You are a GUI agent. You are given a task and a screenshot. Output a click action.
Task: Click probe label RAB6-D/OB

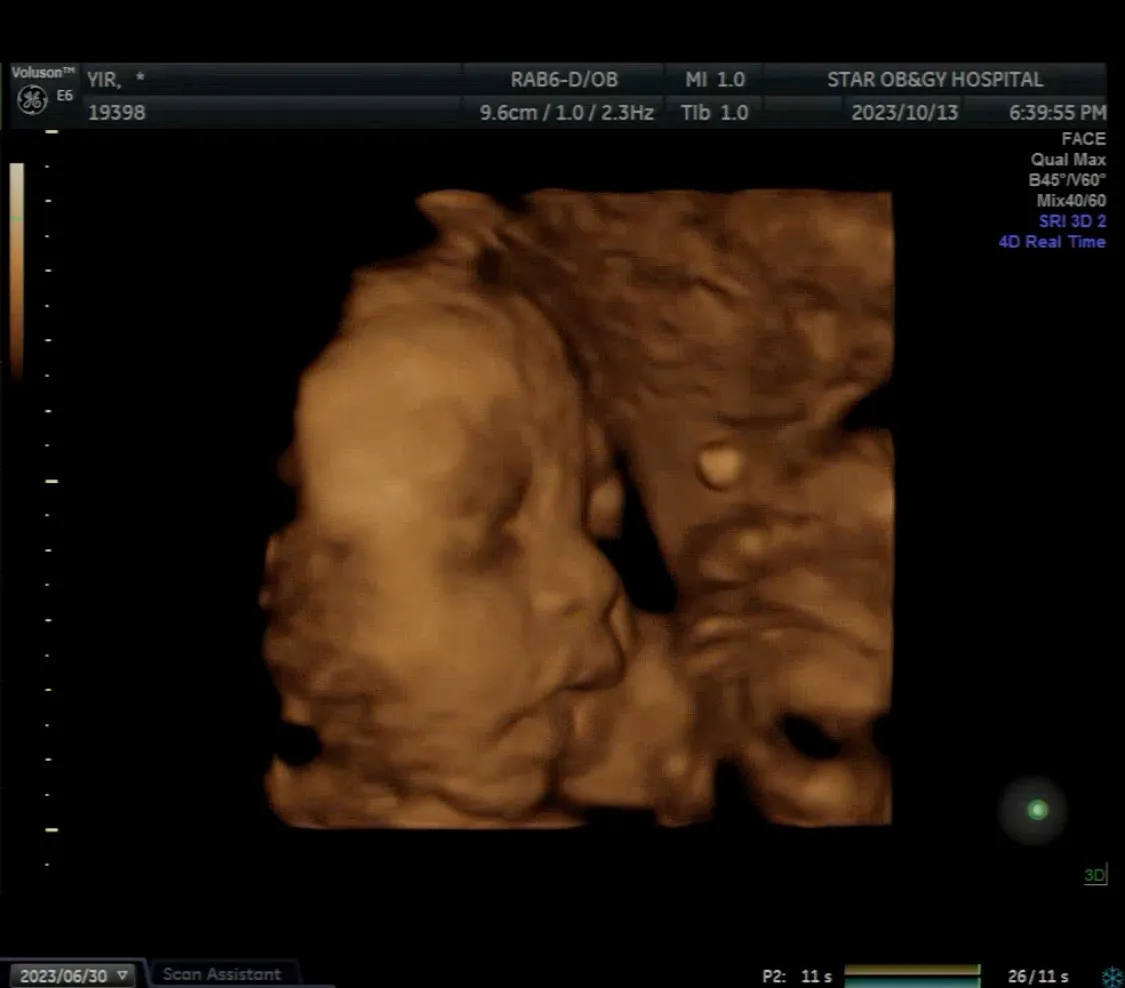click(x=564, y=79)
